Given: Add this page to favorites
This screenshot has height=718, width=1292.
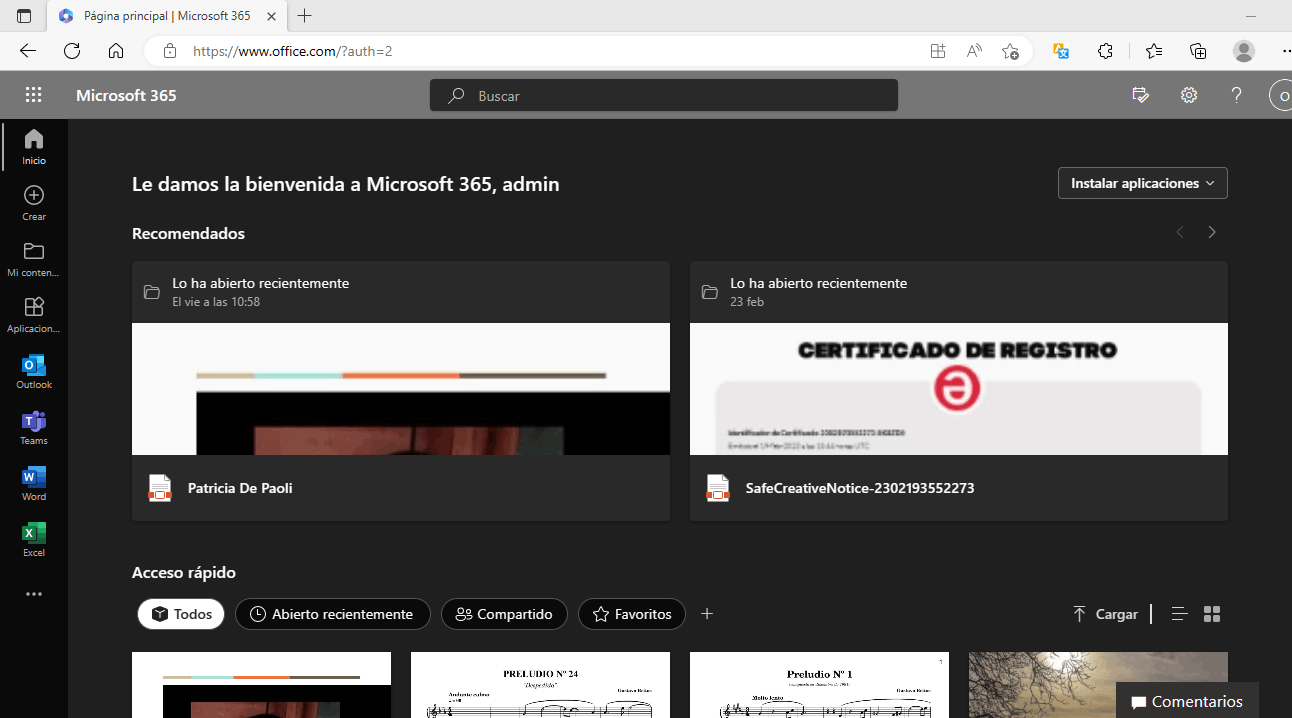Looking at the screenshot, I should 1010,51.
